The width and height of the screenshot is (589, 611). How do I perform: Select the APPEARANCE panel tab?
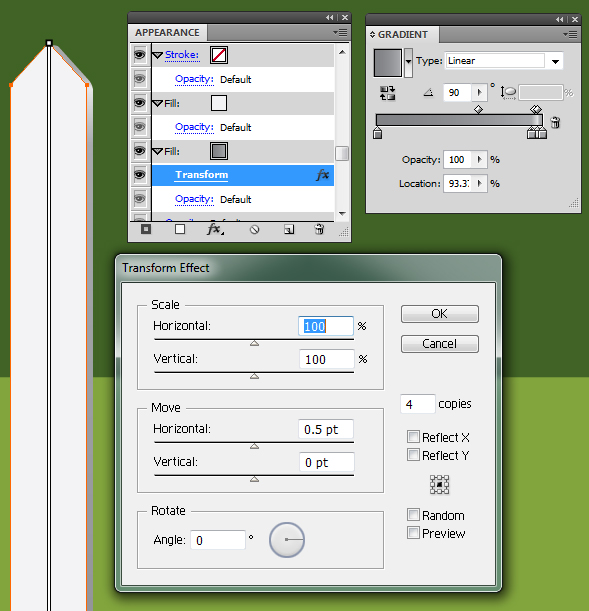tap(168, 33)
